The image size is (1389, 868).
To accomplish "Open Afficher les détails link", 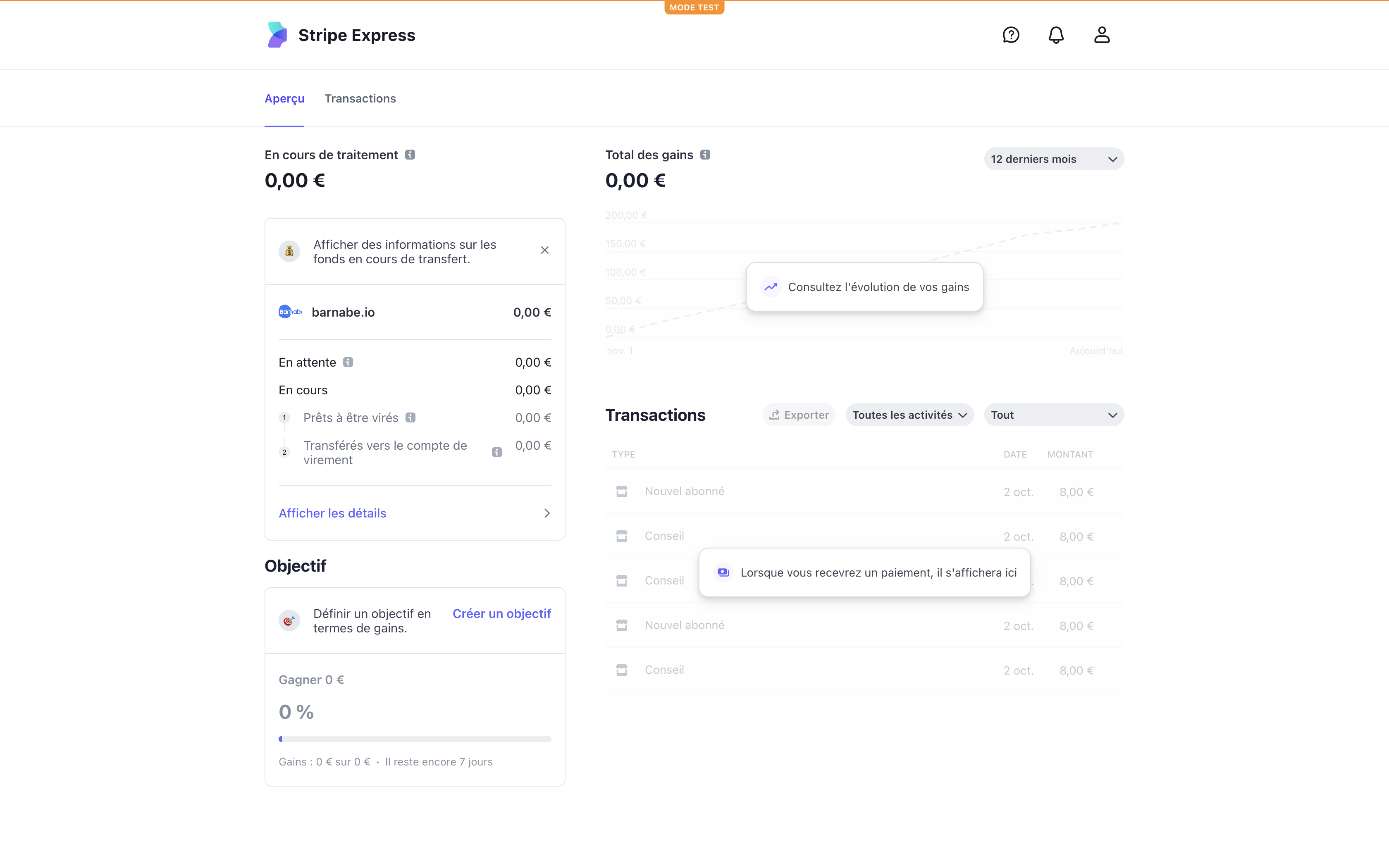I will pyautogui.click(x=332, y=513).
